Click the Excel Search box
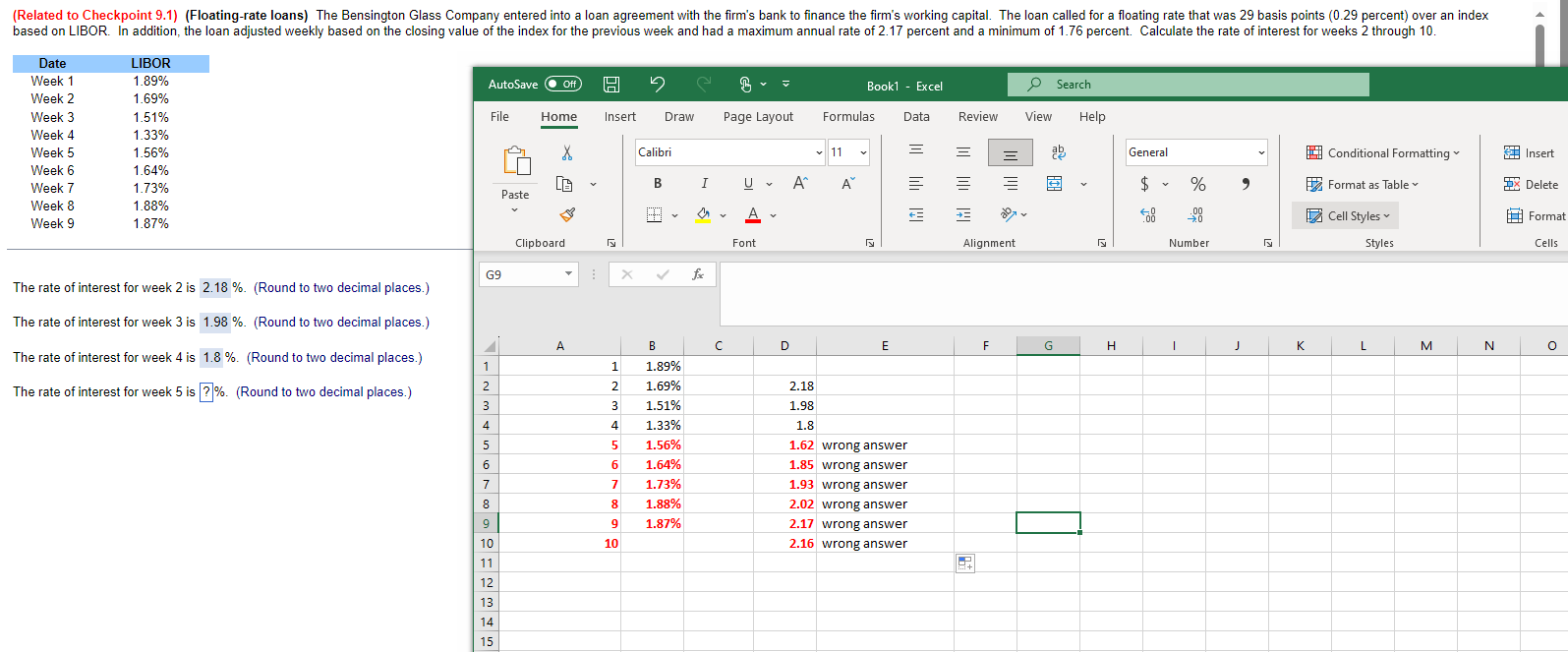 [1189, 85]
